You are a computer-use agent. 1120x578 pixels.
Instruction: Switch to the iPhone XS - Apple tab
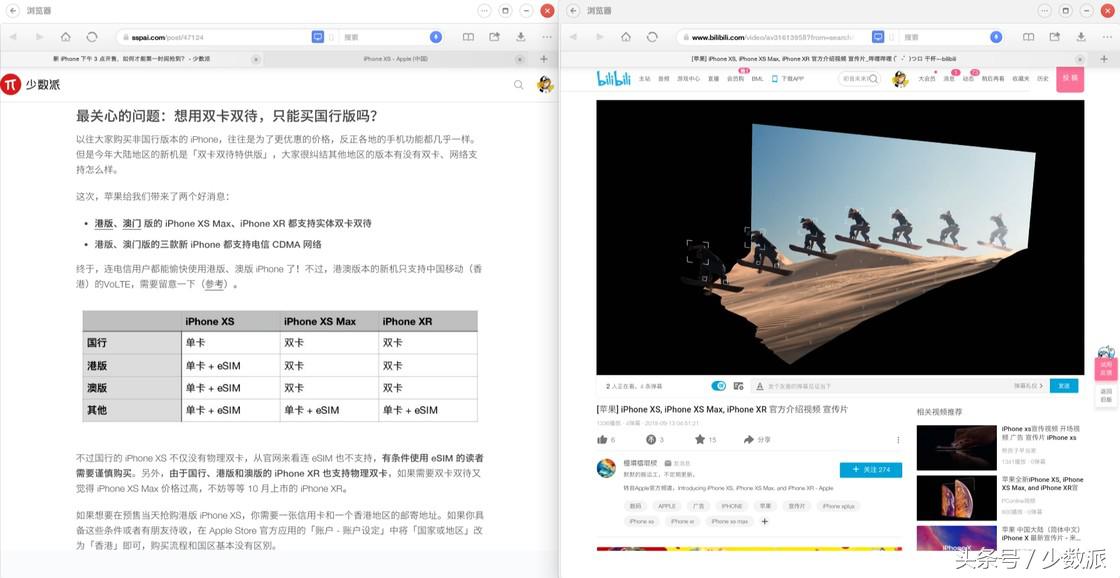coord(400,60)
